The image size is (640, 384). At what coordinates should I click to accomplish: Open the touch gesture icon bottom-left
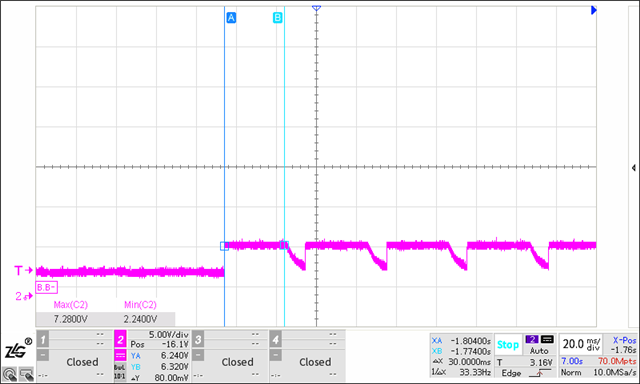(9, 374)
